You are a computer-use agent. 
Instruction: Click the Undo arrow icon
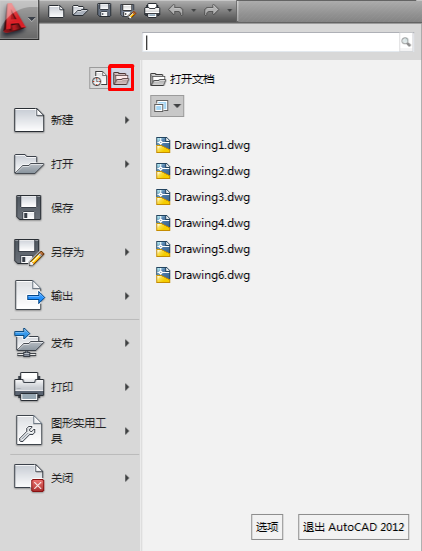tap(176, 11)
